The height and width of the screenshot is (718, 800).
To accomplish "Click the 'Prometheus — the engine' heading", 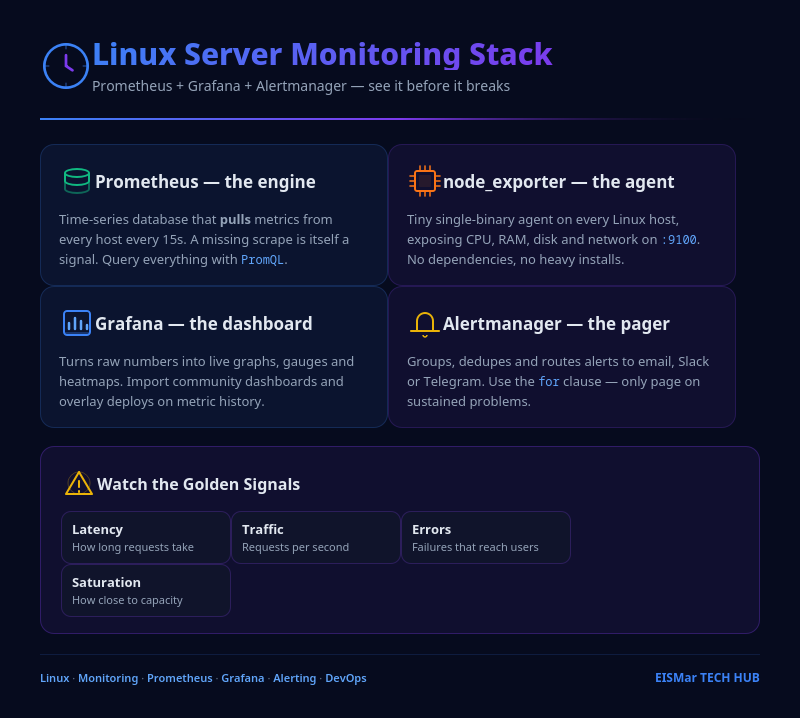I will click(x=205, y=182).
